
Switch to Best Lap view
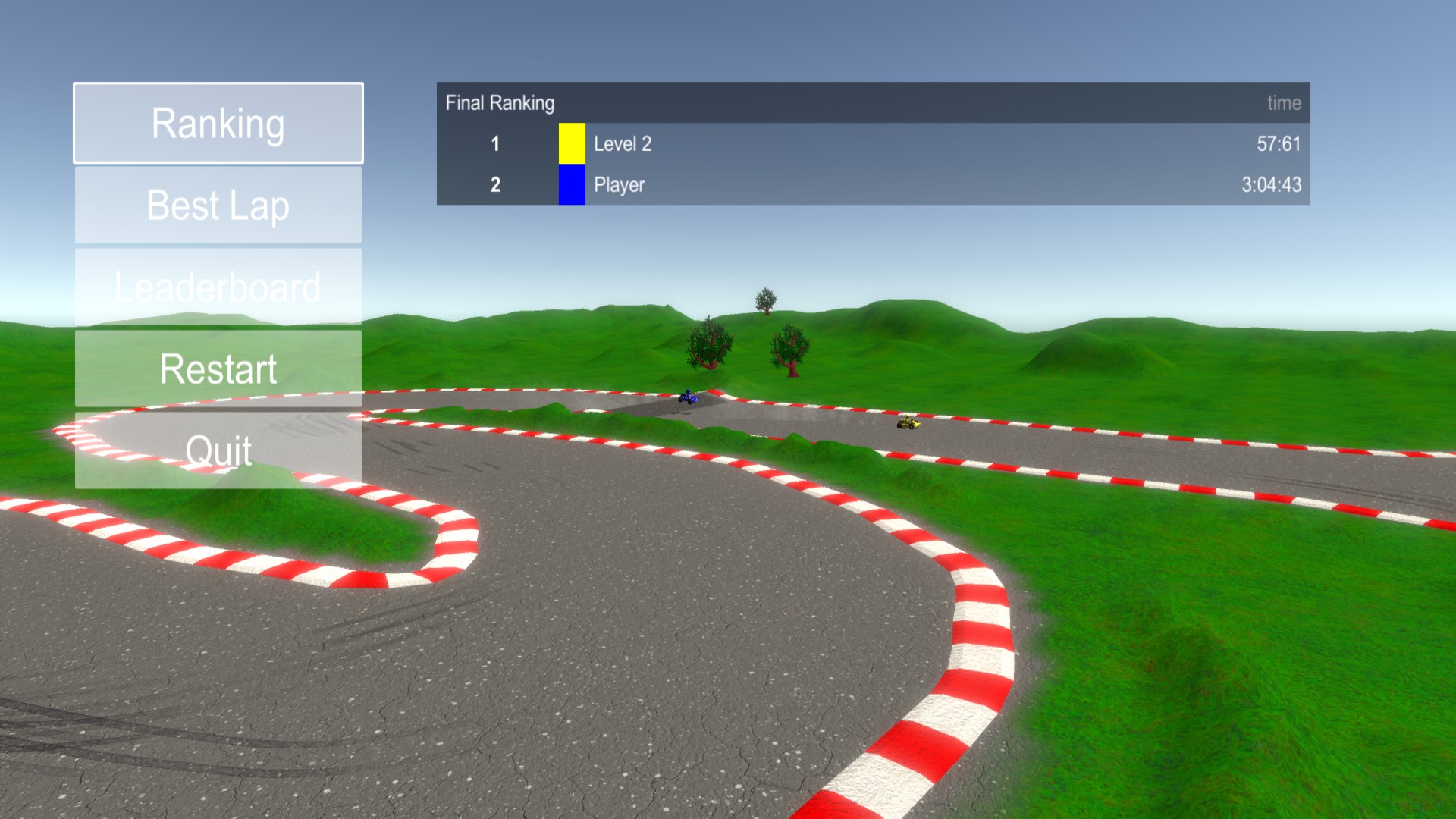click(218, 206)
